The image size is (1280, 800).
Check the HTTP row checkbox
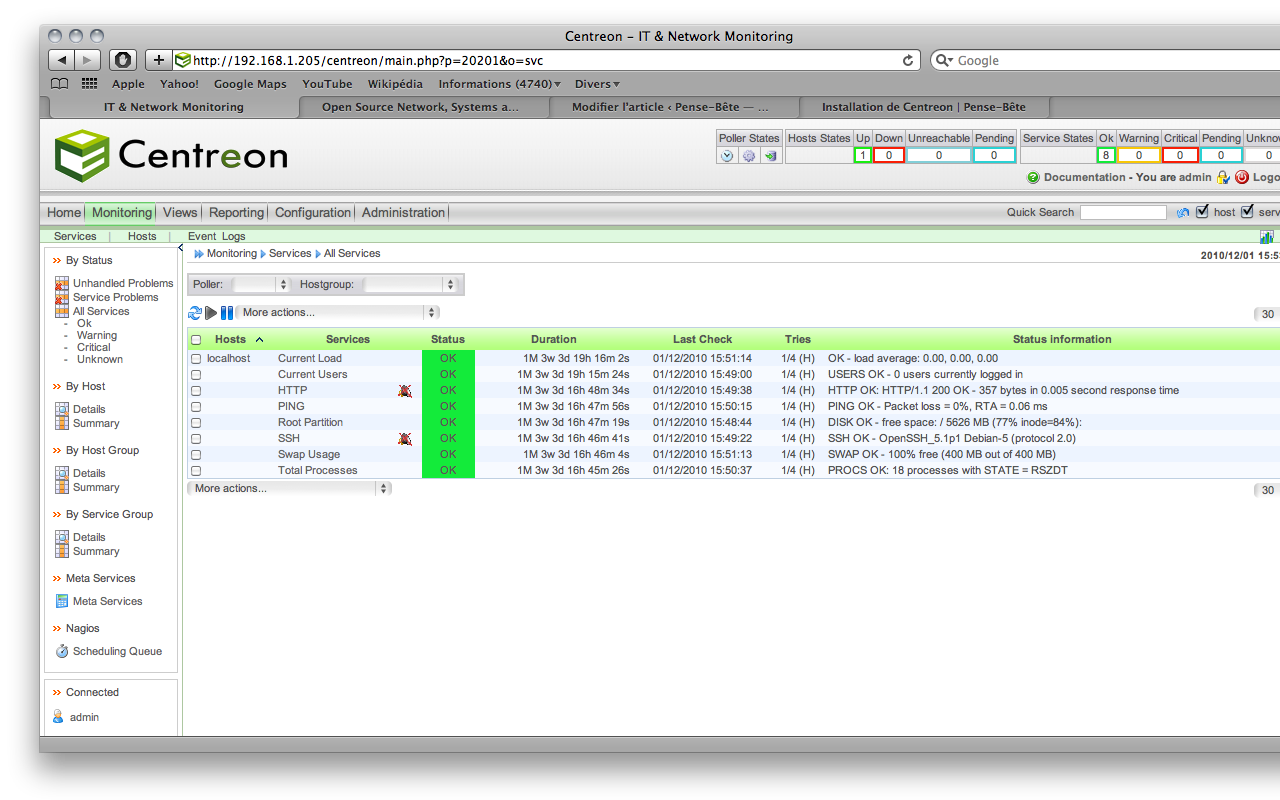(196, 391)
